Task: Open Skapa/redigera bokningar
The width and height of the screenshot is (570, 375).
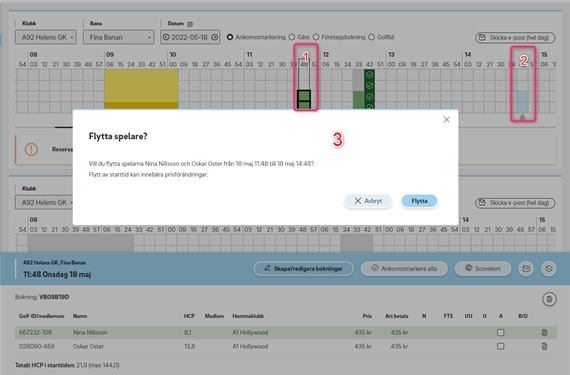Action: click(x=304, y=269)
